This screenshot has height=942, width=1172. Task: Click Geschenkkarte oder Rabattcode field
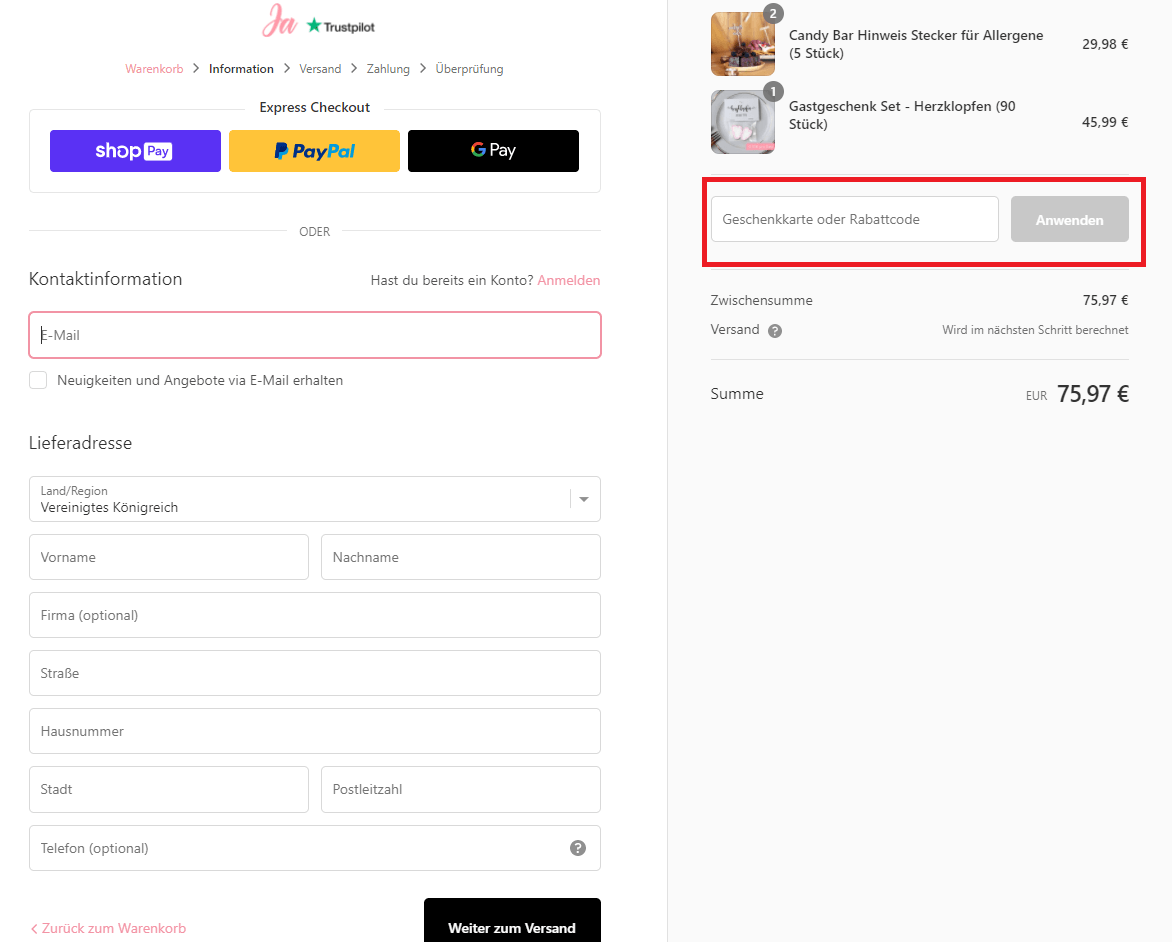[854, 219]
